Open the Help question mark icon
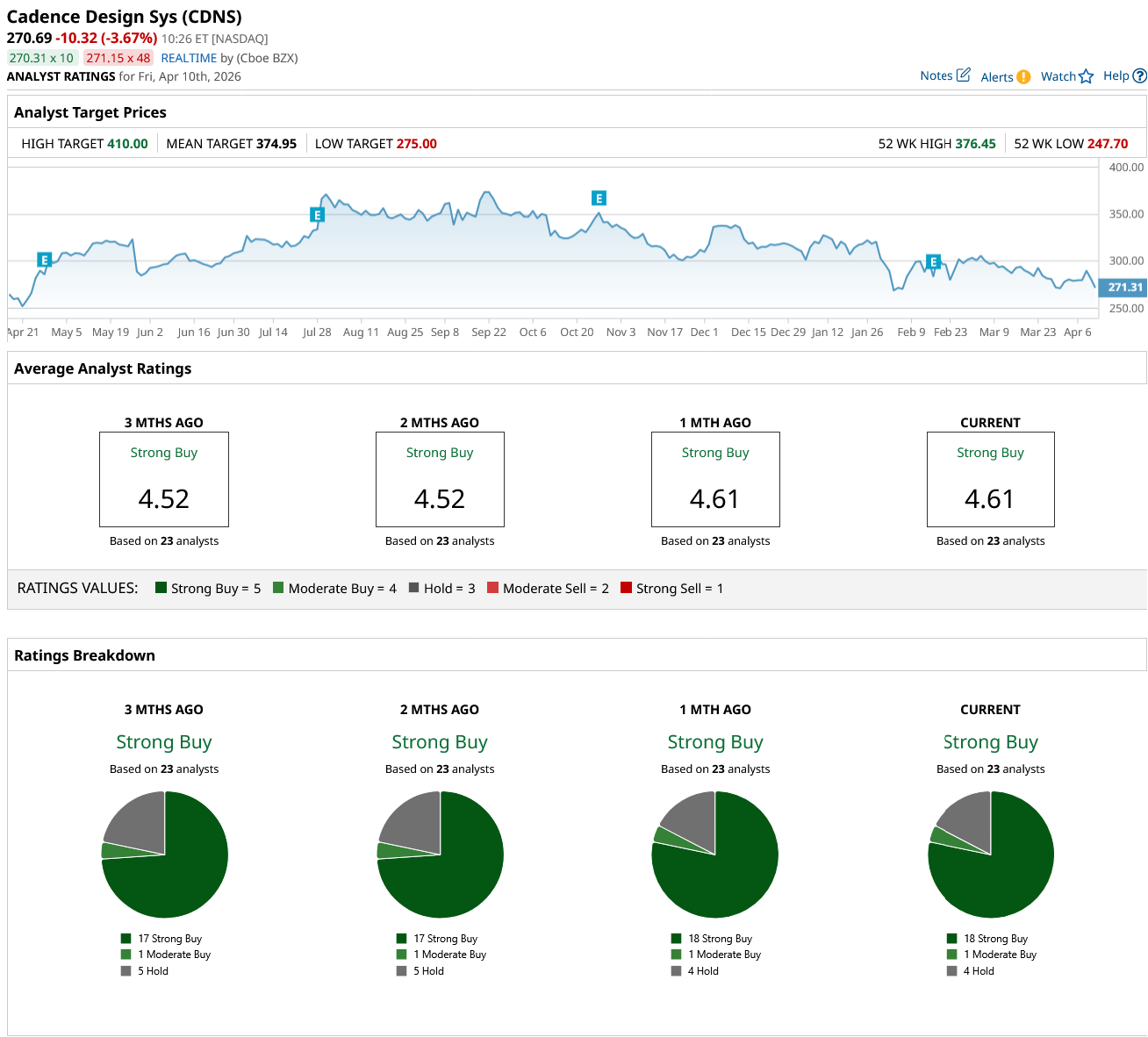This screenshot has height=1037, width=1148. coord(1139,76)
